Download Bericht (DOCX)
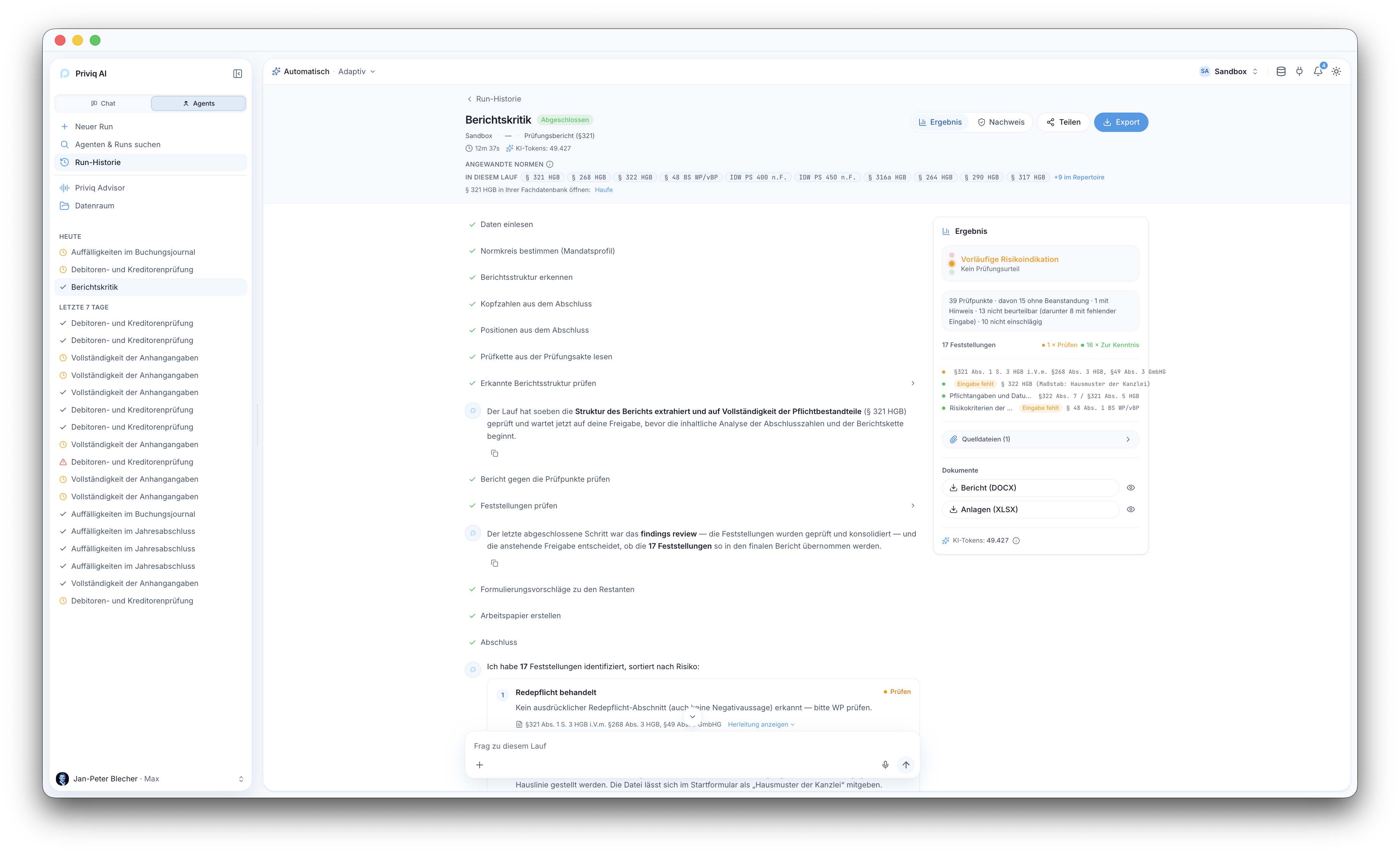Screen dimensions: 1400x854 [x=1030, y=488]
